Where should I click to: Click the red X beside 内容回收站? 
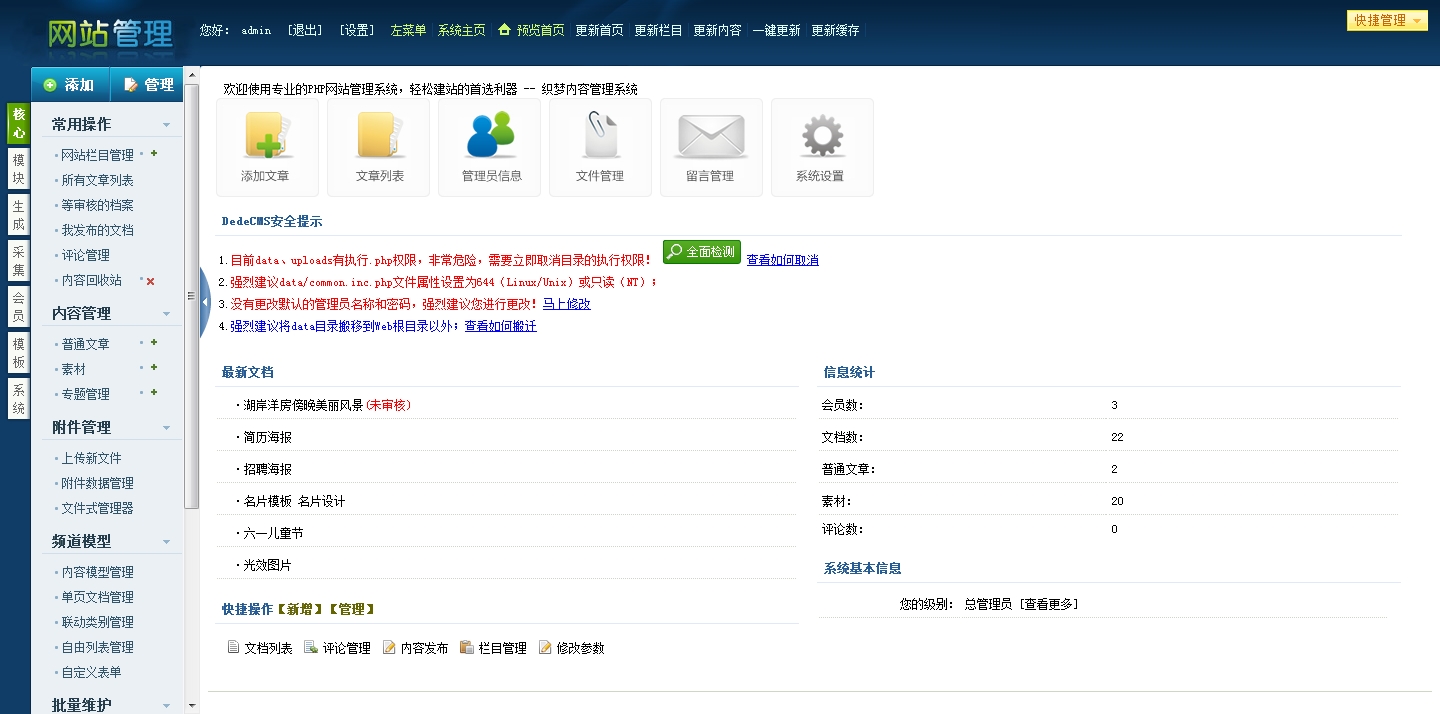pos(150,281)
